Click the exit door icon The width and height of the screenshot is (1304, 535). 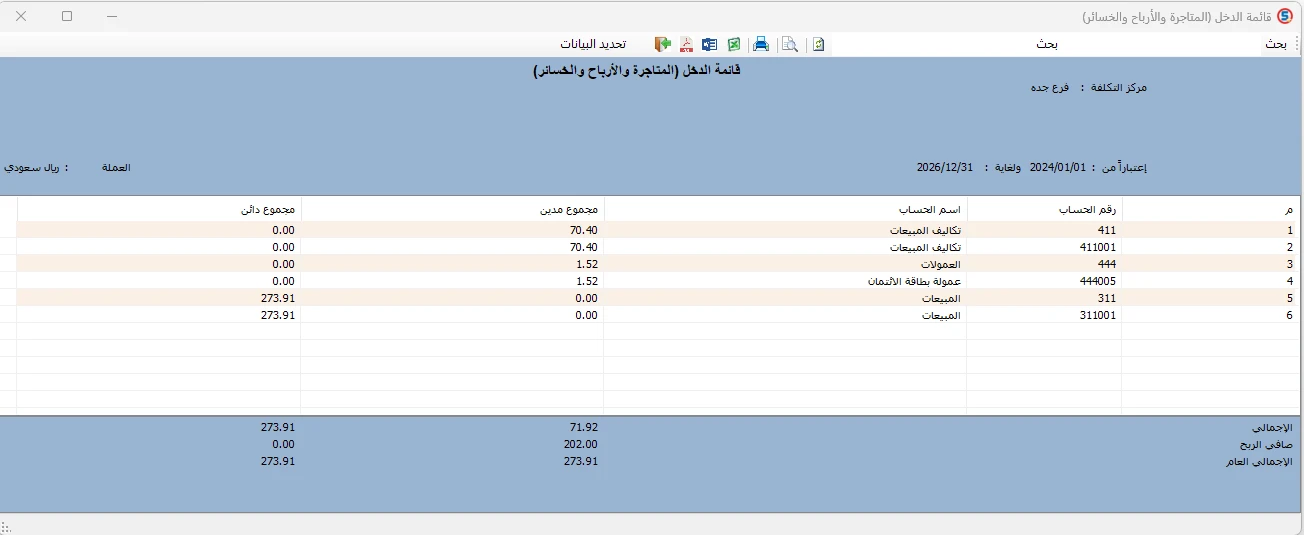pyautogui.click(x=662, y=44)
